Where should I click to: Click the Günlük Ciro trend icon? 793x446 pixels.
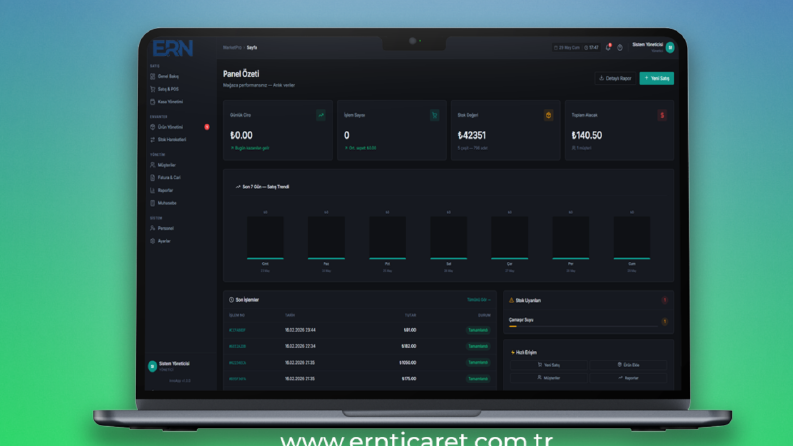click(321, 115)
